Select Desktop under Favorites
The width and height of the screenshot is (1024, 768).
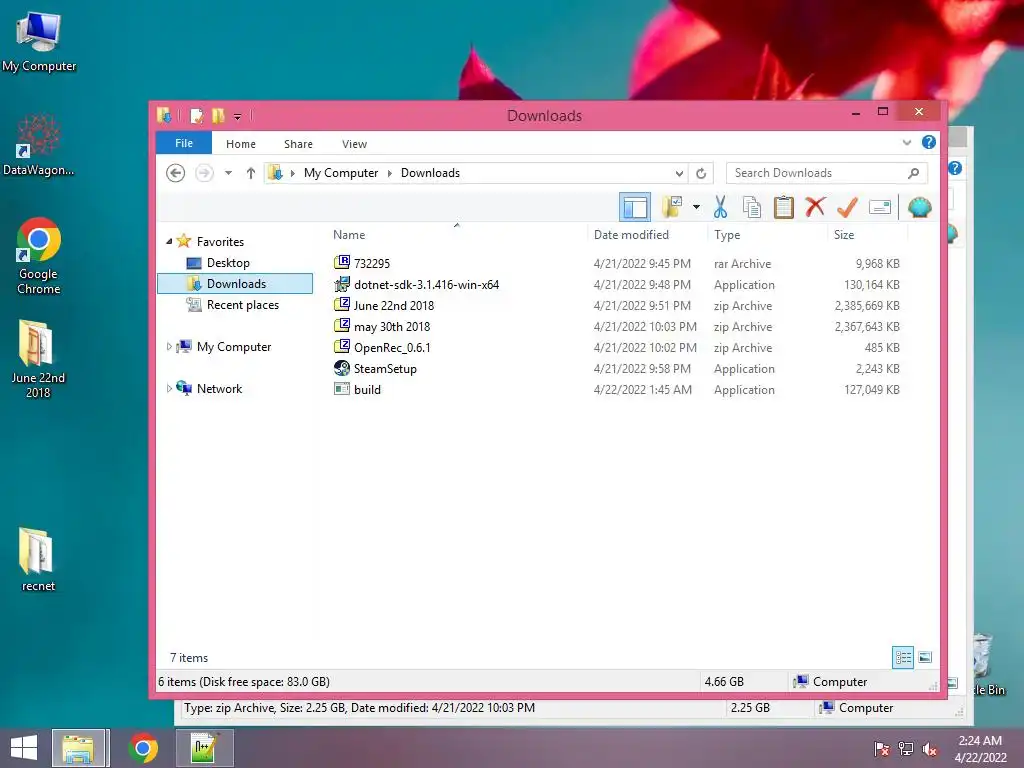[x=228, y=263]
